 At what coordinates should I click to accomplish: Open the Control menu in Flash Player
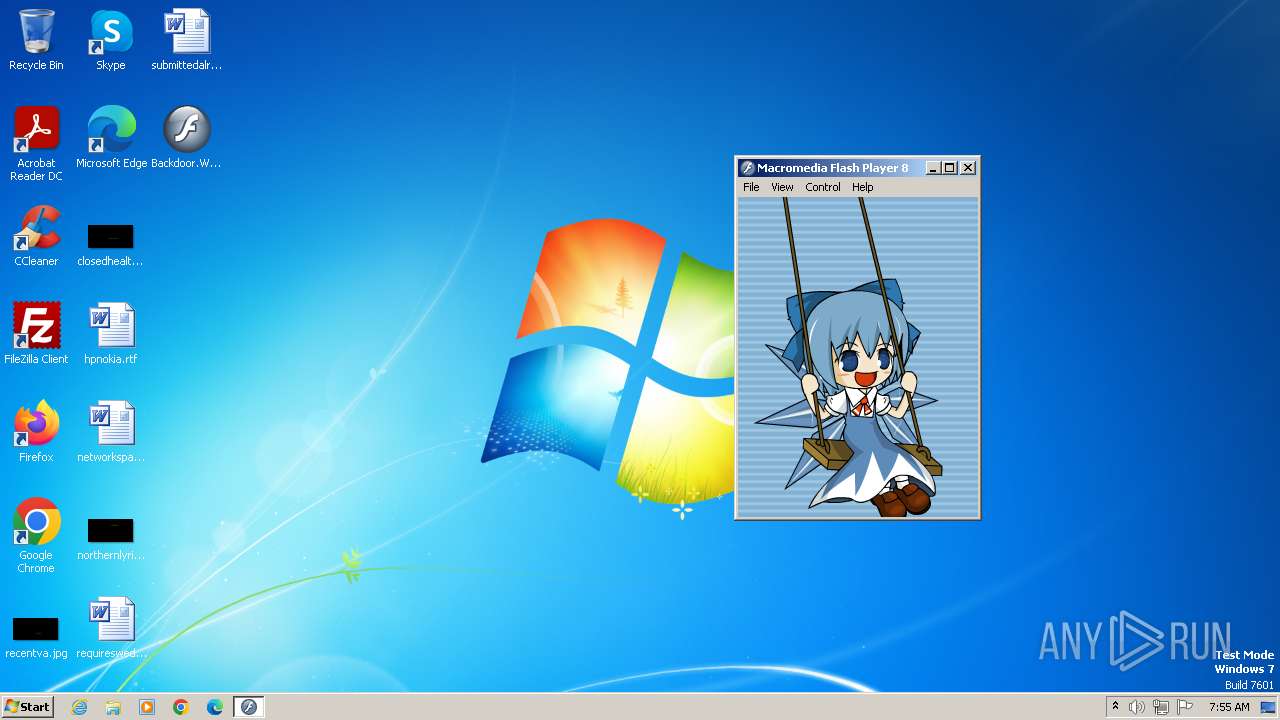[x=823, y=187]
